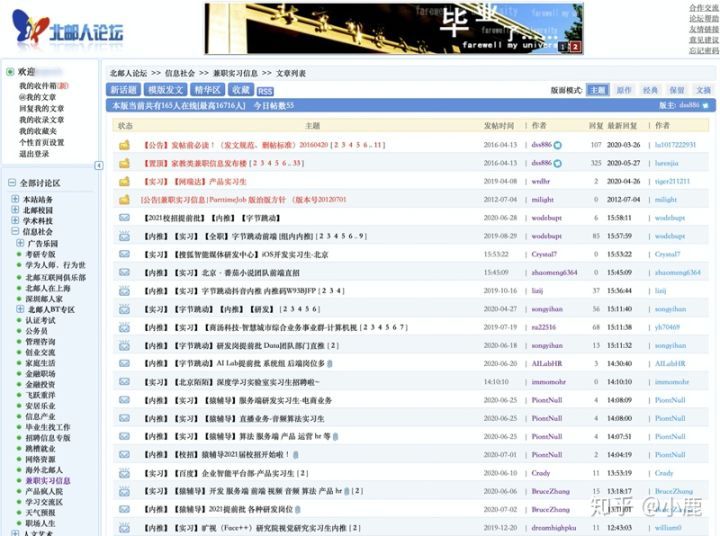Expand the 广告乐园 subsection
The width and height of the screenshot is (720, 536).
tap(20, 243)
